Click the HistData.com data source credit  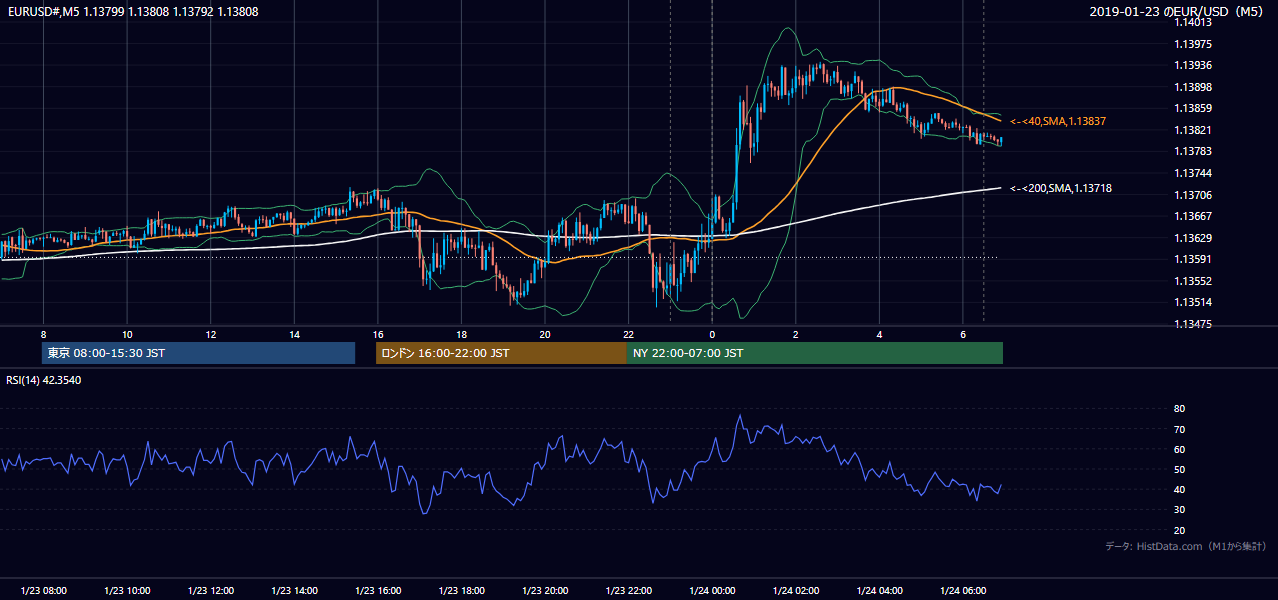[x=1186, y=546]
